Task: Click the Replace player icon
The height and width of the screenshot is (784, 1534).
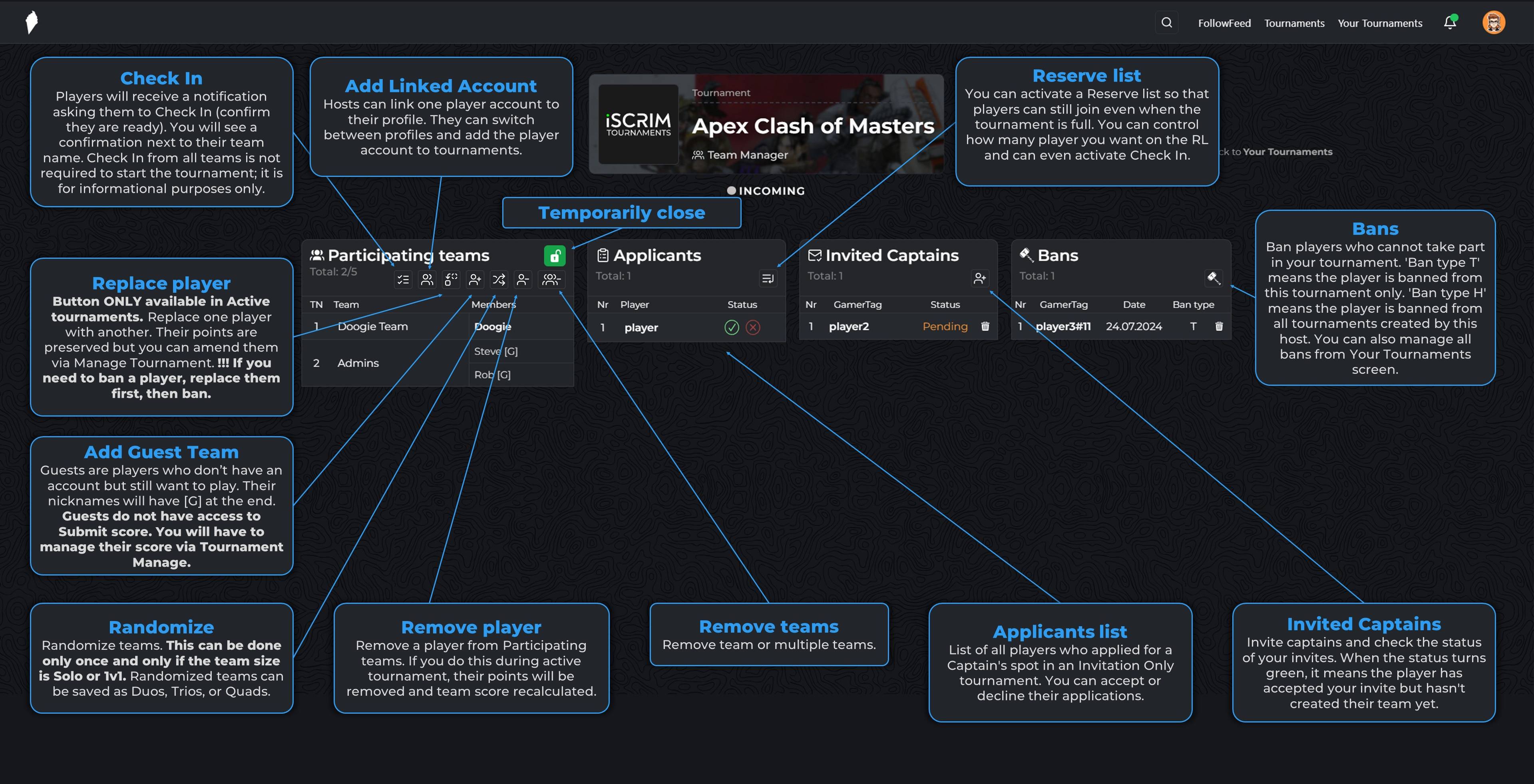Action: pyautogui.click(x=451, y=279)
